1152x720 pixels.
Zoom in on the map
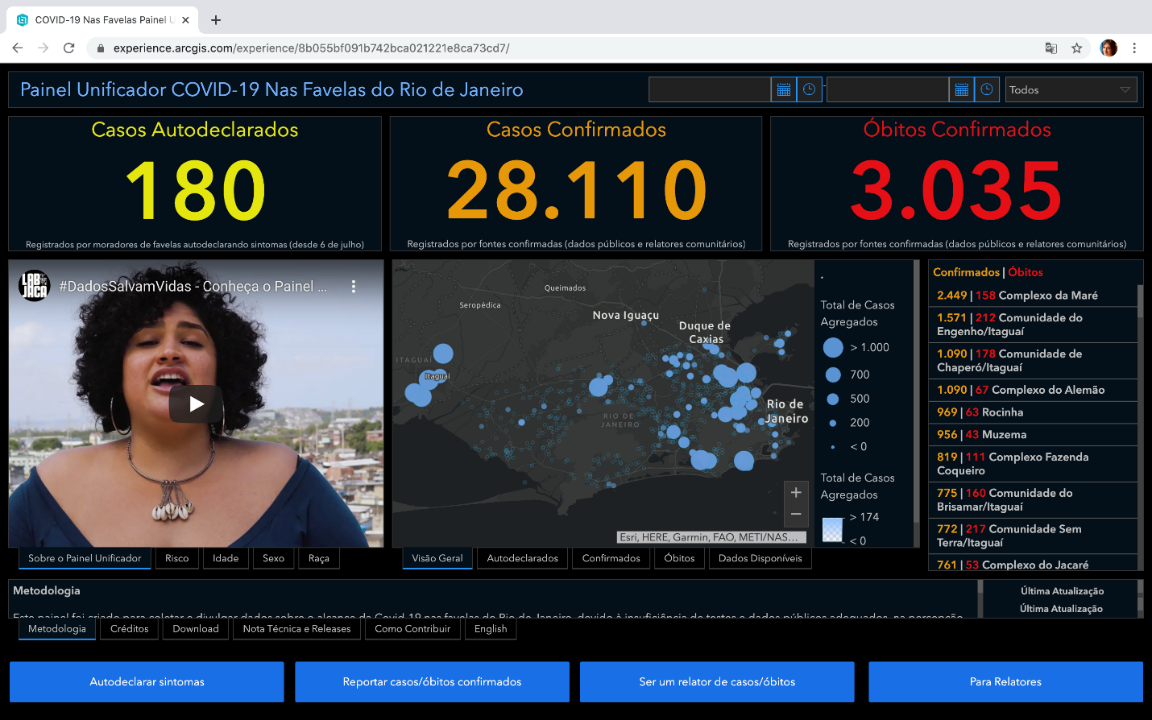tap(796, 493)
